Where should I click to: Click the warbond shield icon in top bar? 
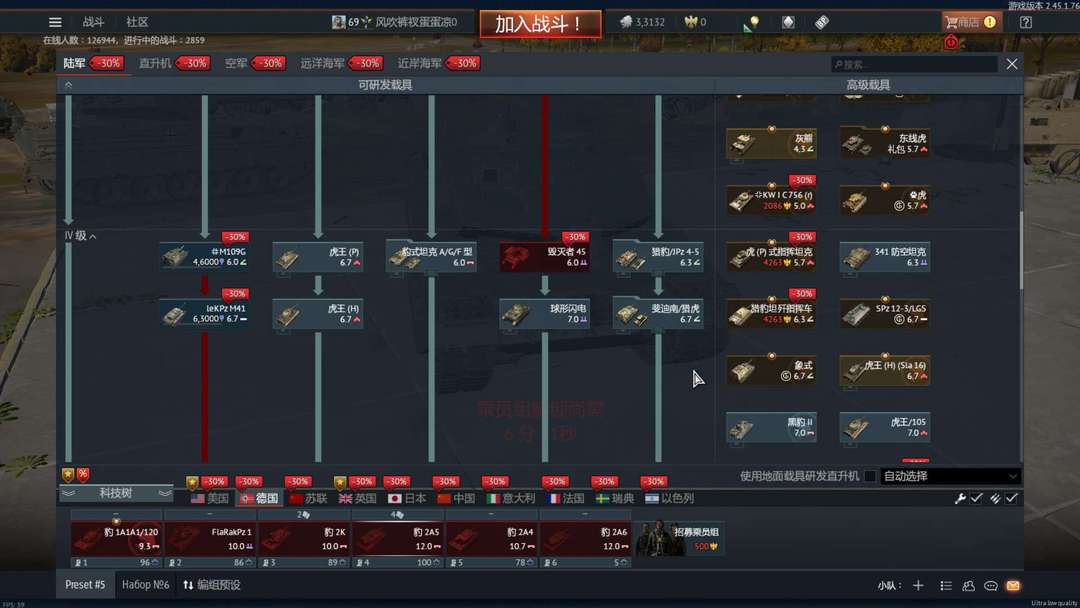point(788,22)
